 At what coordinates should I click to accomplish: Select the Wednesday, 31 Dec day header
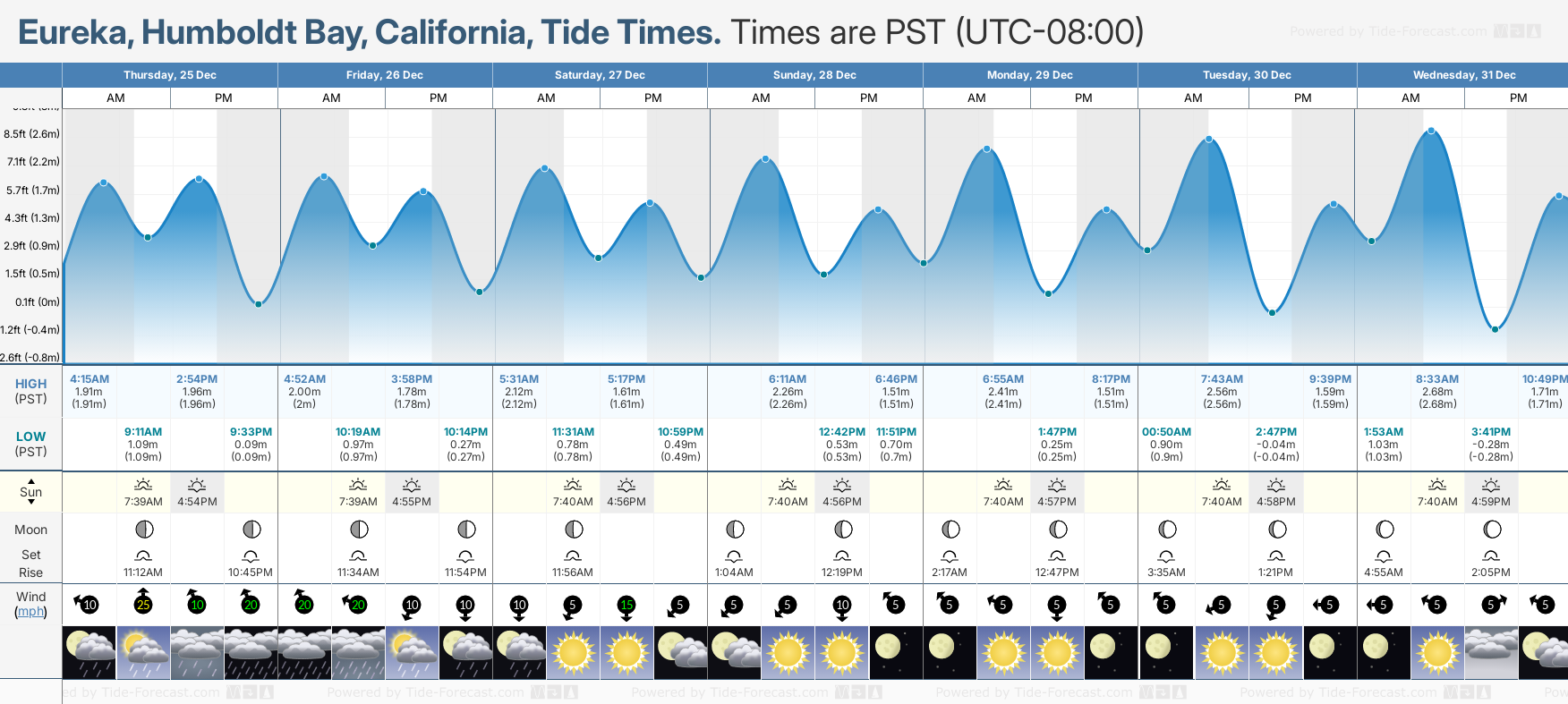(x=1463, y=75)
